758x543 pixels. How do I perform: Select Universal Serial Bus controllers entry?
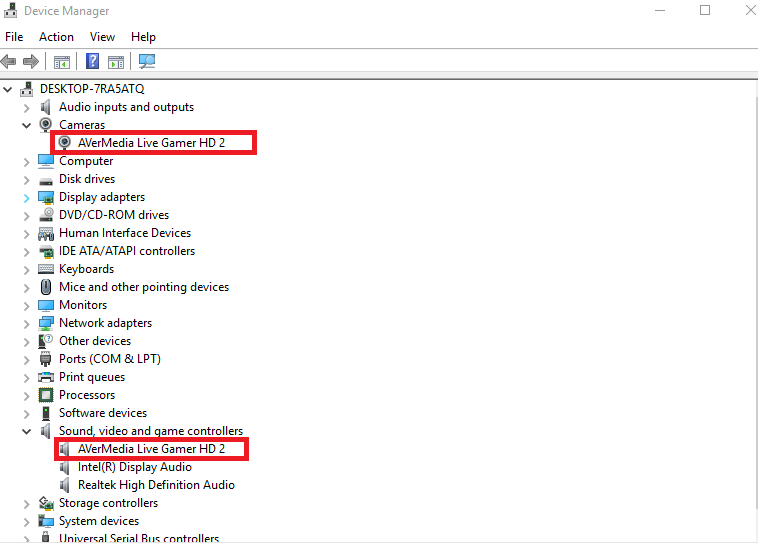click(139, 537)
